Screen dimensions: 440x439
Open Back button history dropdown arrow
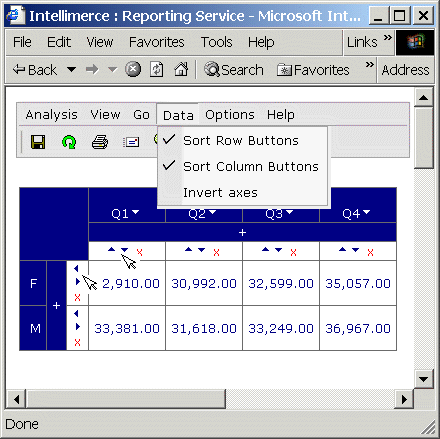tap(71, 70)
